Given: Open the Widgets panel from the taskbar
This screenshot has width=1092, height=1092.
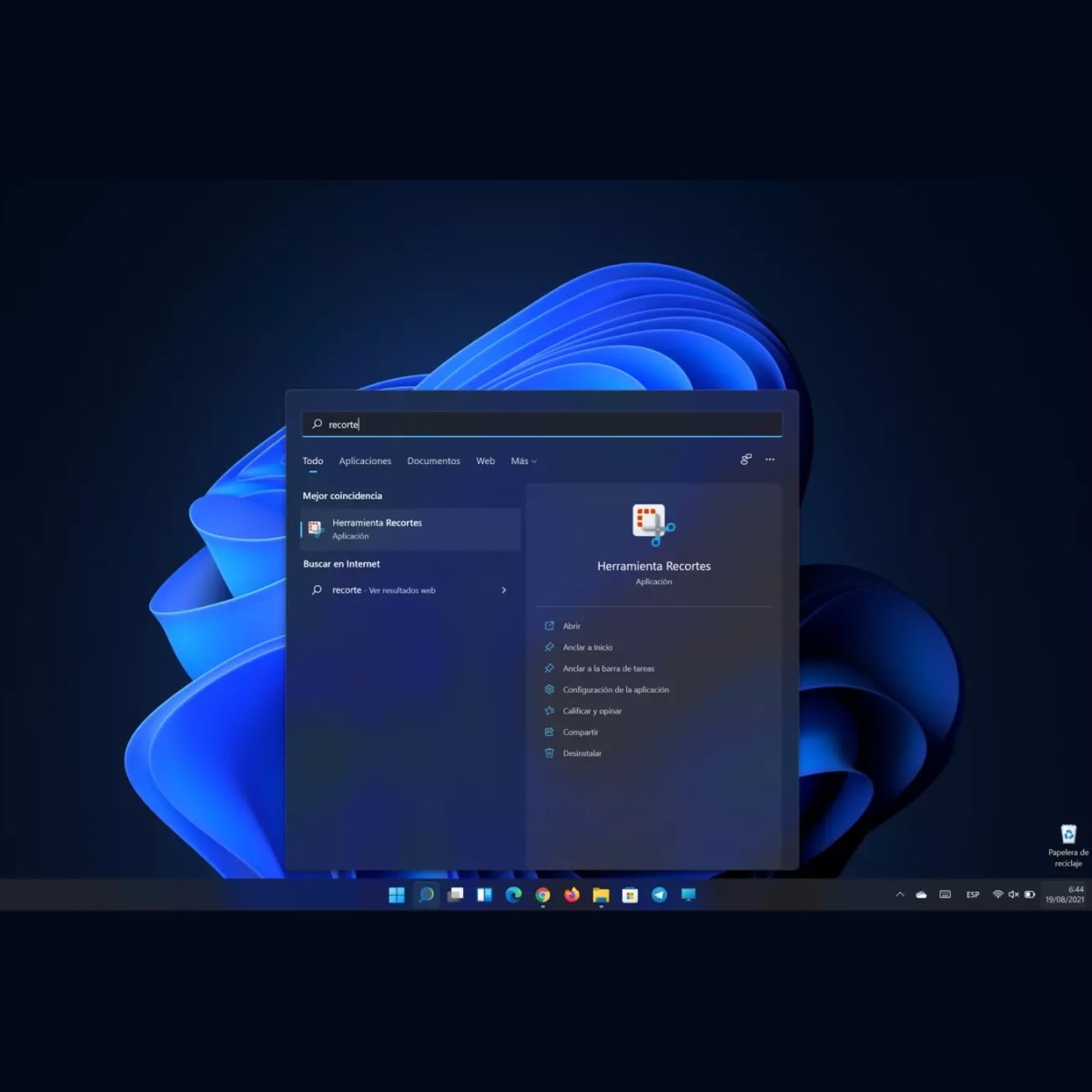Looking at the screenshot, I should pyautogui.click(x=484, y=895).
